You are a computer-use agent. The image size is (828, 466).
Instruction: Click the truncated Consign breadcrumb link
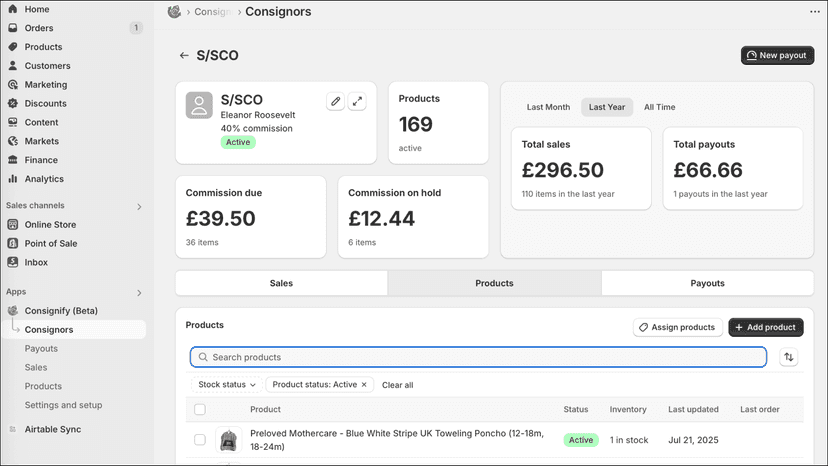pyautogui.click(x=212, y=12)
